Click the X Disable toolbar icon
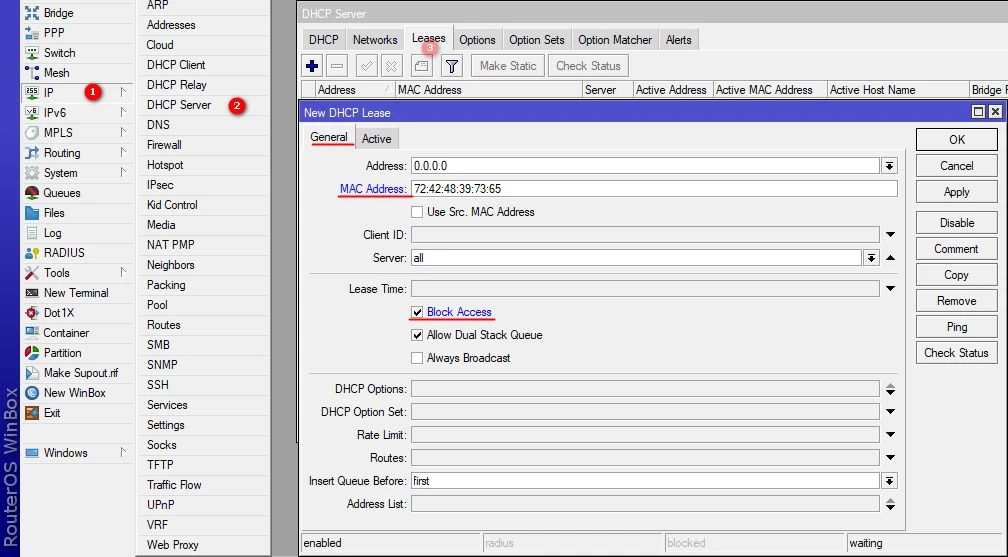This screenshot has width=1008, height=557. [391, 66]
